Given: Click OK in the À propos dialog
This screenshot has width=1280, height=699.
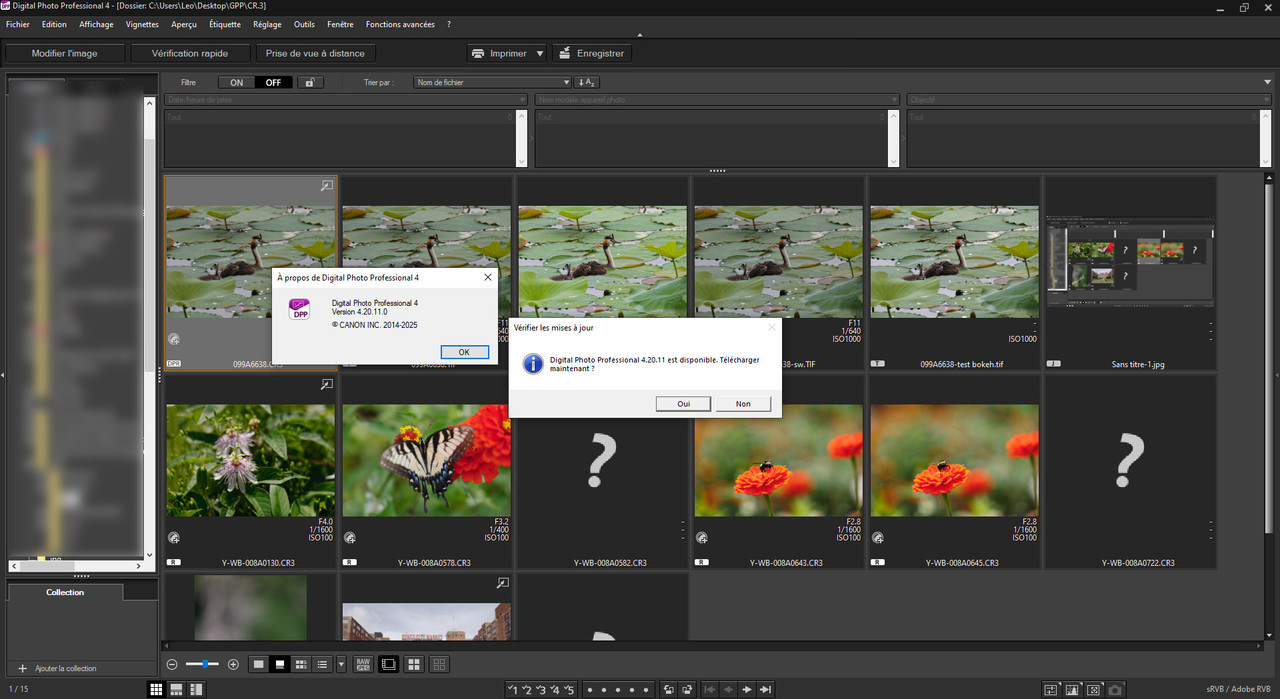Looking at the screenshot, I should coord(464,352).
